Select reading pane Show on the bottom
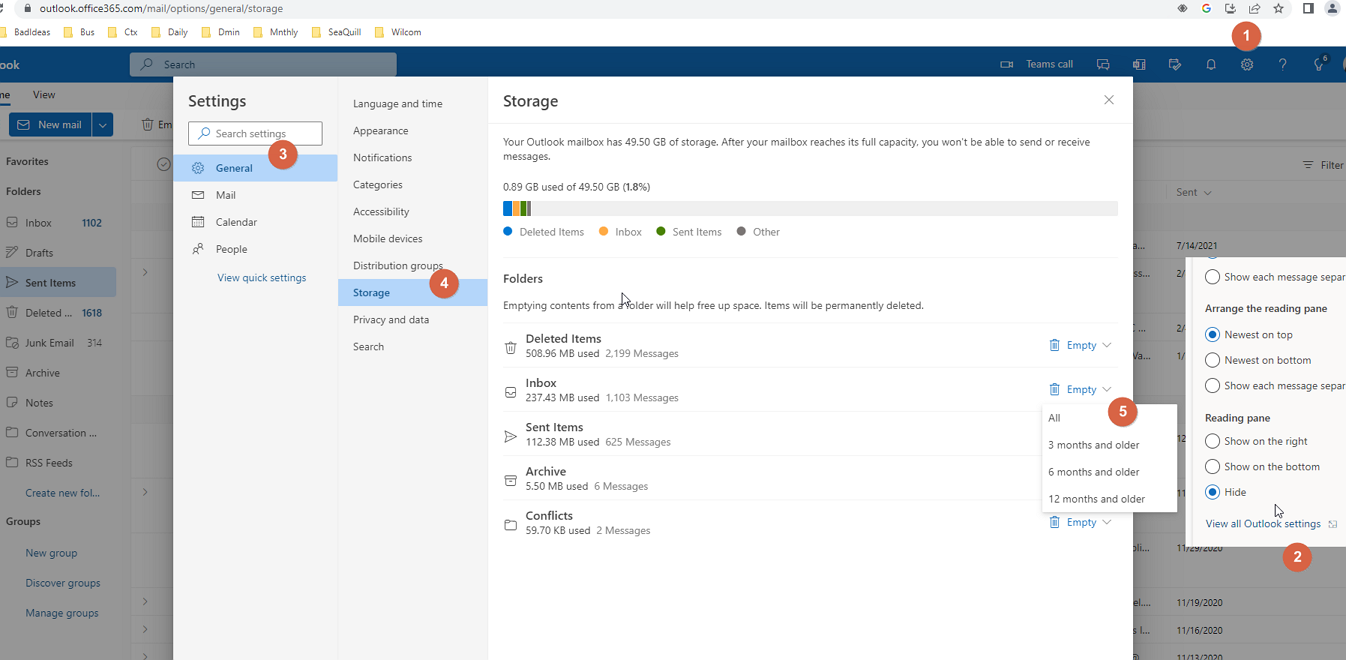The height and width of the screenshot is (660, 1346). click(1212, 467)
